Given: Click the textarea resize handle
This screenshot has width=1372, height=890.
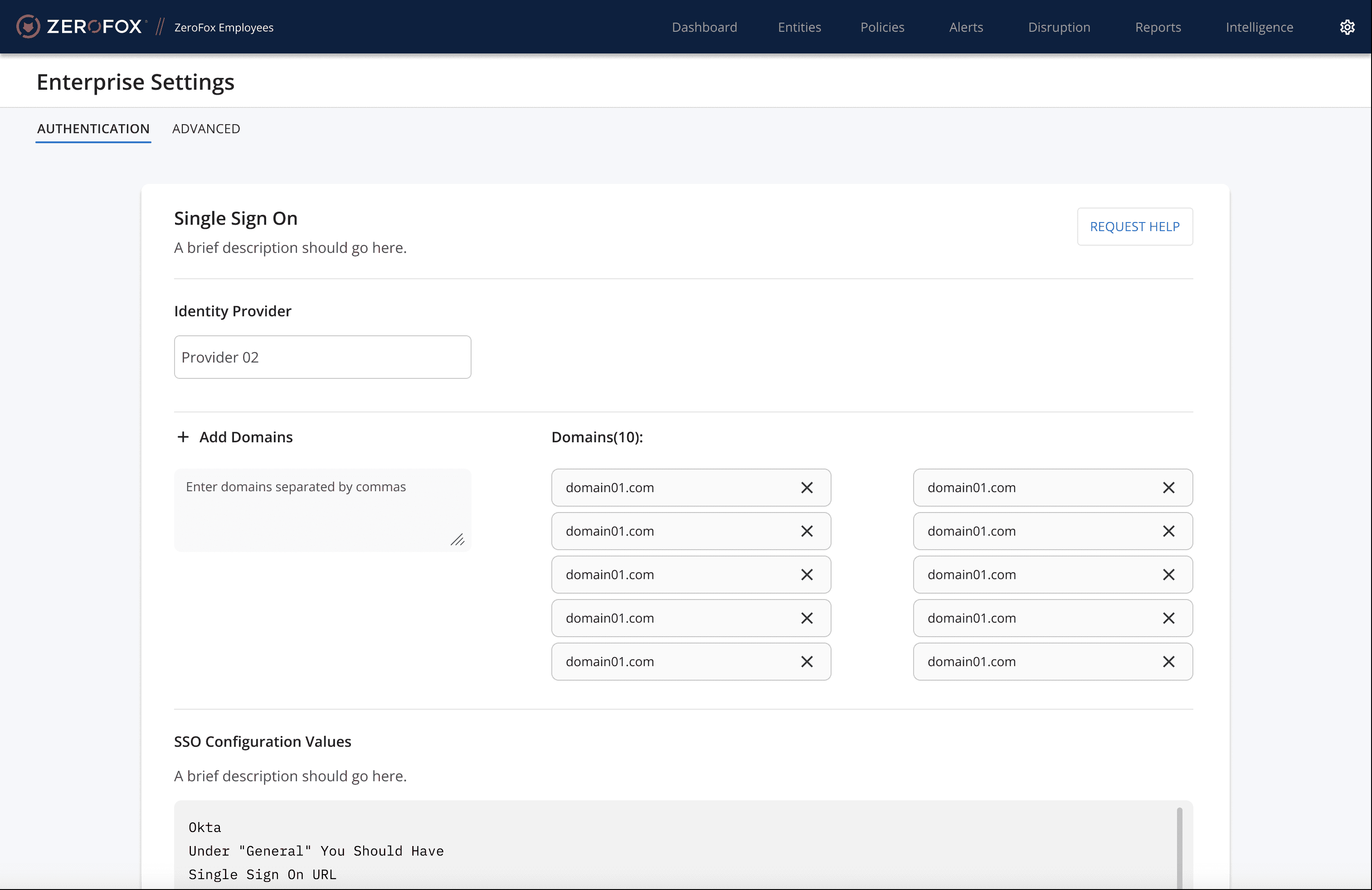Looking at the screenshot, I should pyautogui.click(x=457, y=540).
